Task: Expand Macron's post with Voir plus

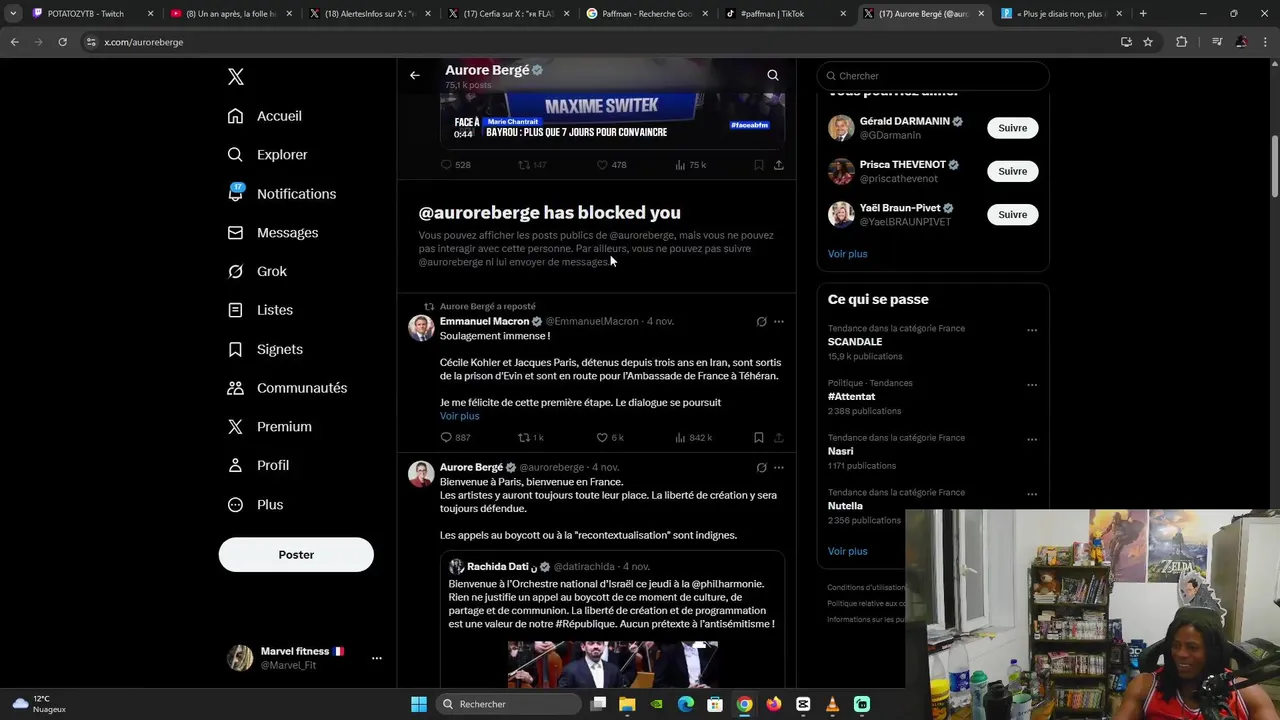Action: point(459,416)
